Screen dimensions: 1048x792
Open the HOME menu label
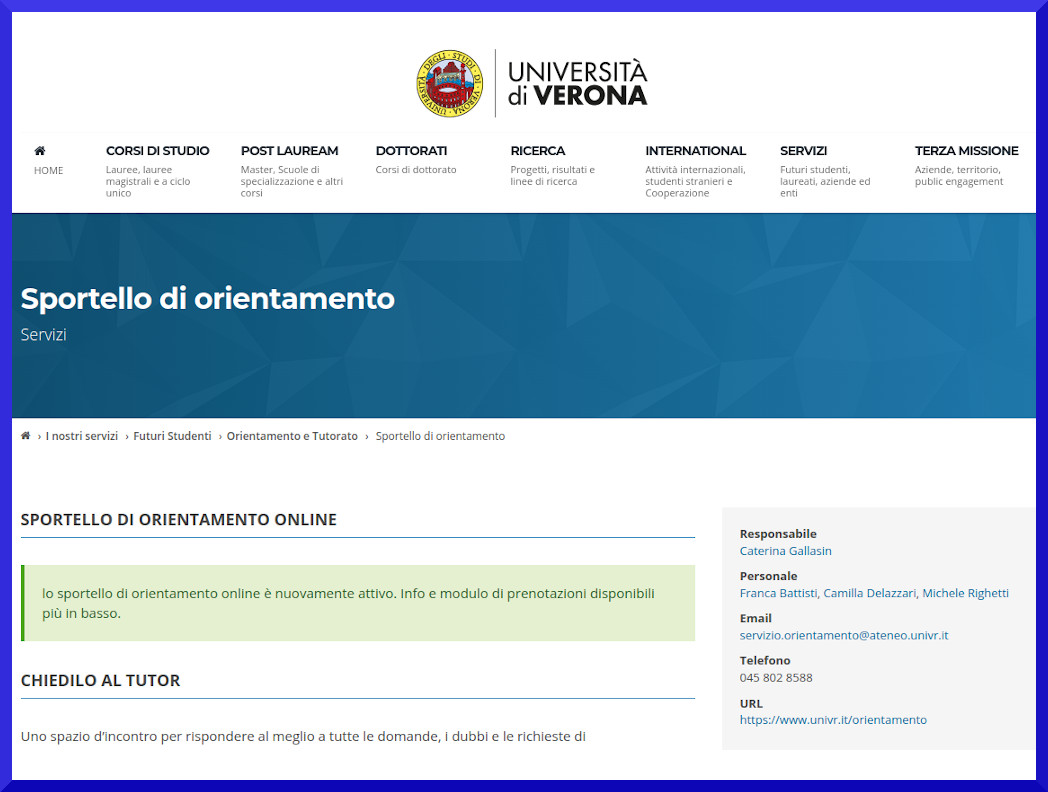49,170
